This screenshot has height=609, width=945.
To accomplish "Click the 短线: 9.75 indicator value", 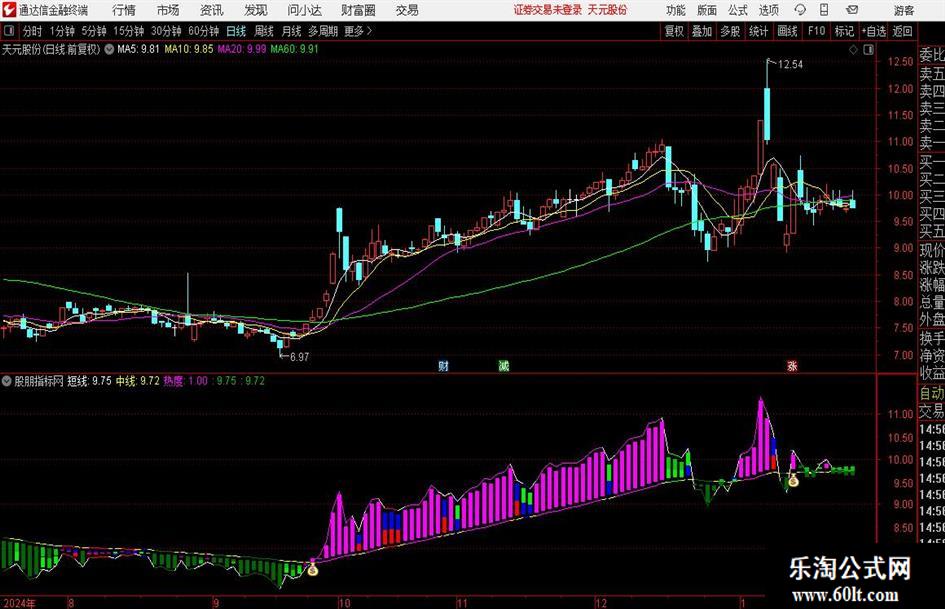I will point(89,380).
